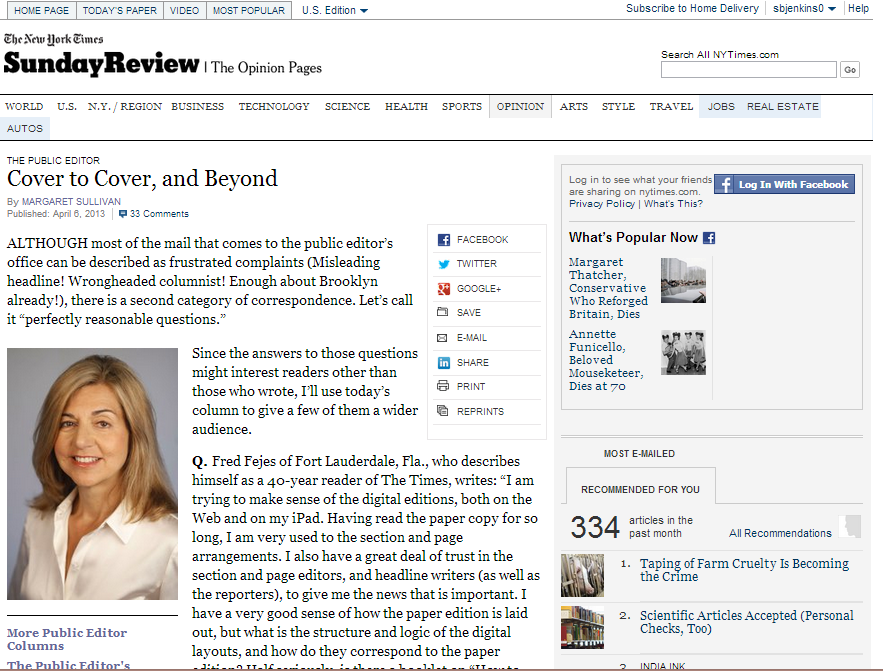
Task: Select SCIENCE section
Action: coord(347,107)
